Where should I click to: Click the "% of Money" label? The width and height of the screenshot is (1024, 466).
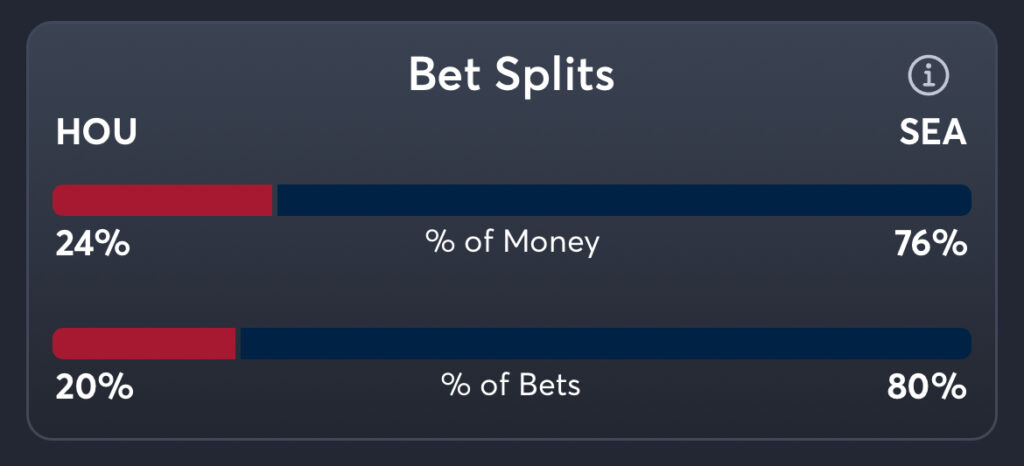click(512, 242)
